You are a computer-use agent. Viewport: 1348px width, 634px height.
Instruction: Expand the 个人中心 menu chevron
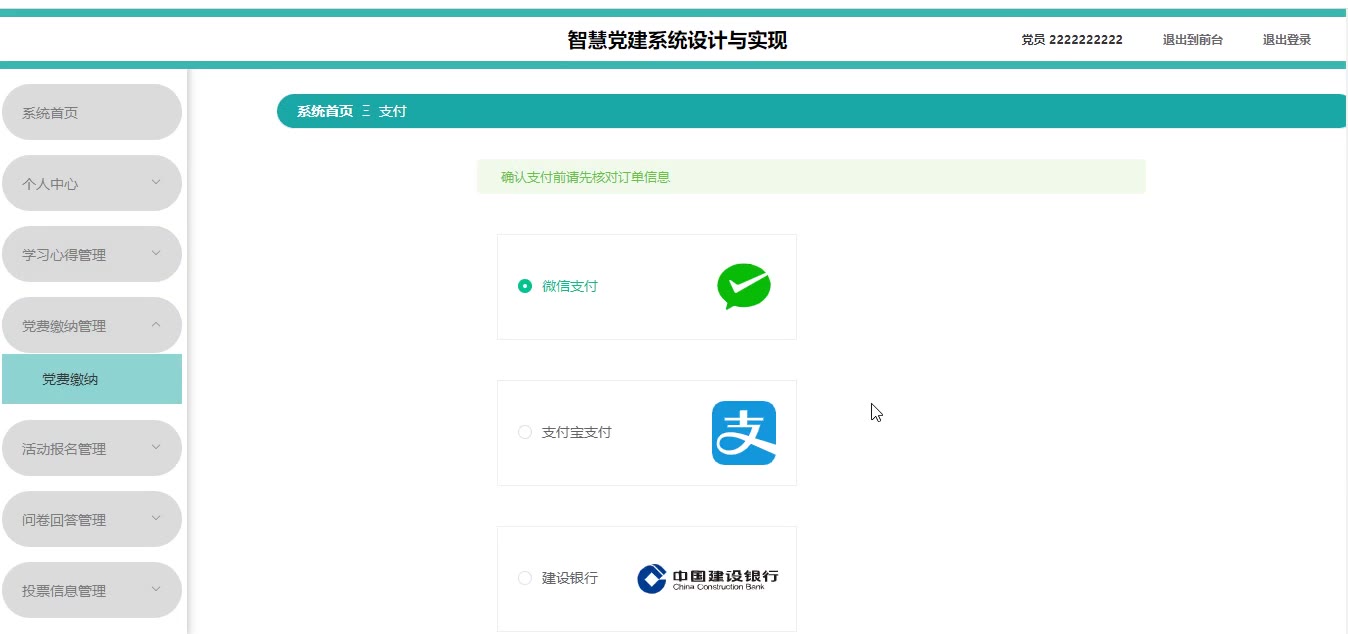pyautogui.click(x=156, y=182)
